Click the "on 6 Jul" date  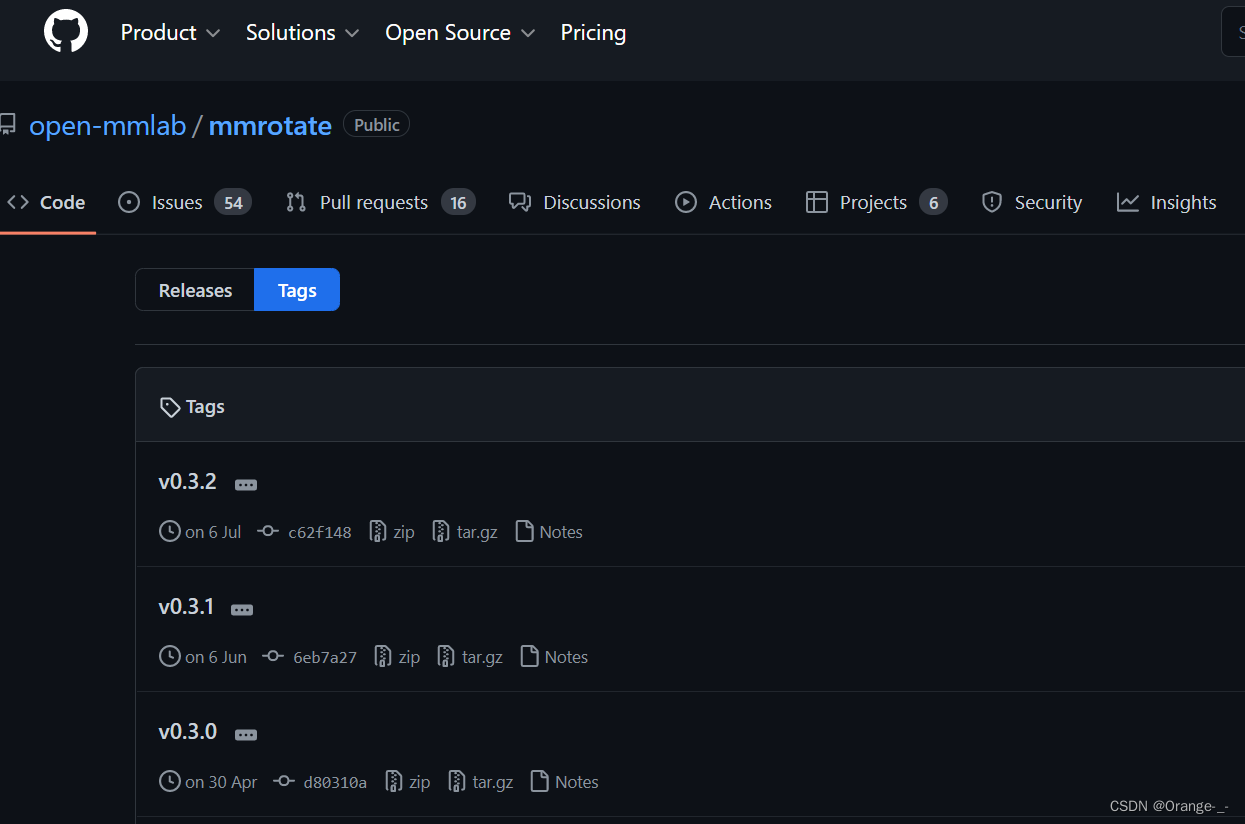coord(213,532)
